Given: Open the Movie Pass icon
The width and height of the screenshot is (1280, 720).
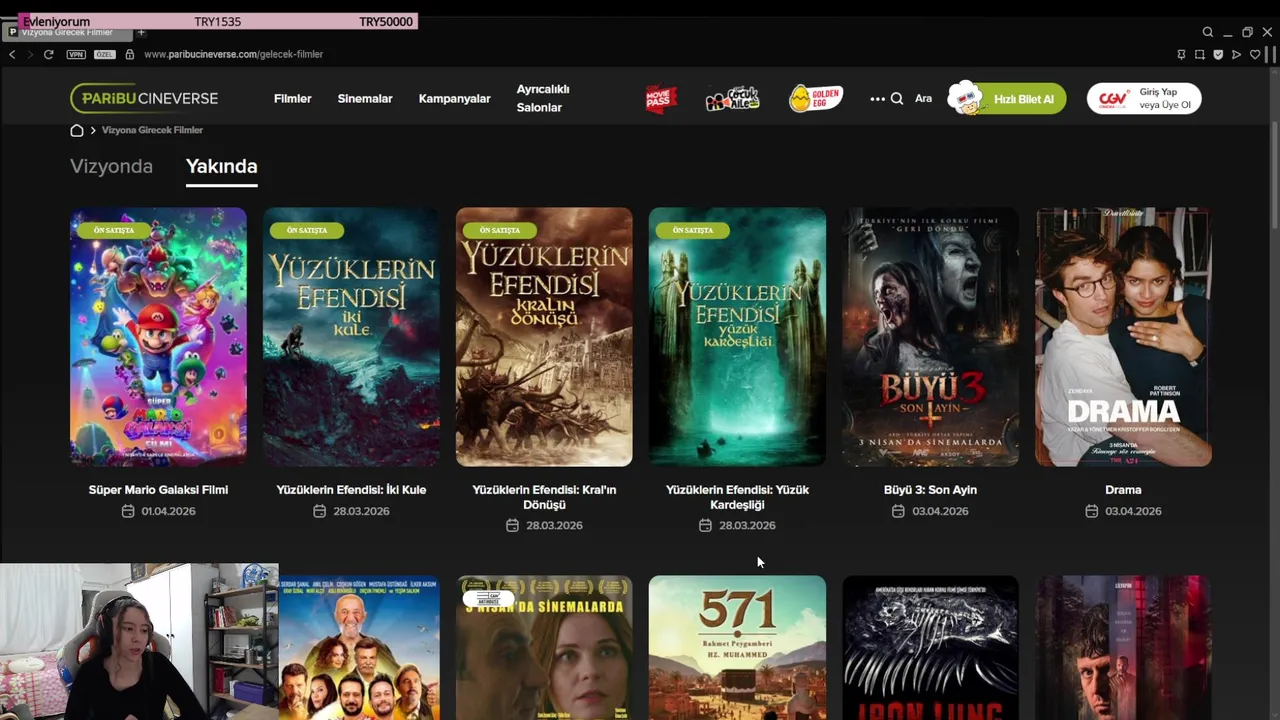Looking at the screenshot, I should click(660, 99).
